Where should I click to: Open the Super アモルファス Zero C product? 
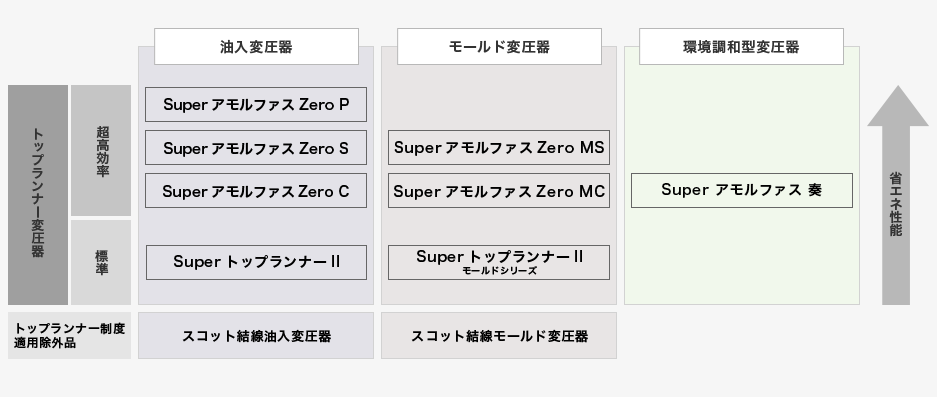[256, 191]
